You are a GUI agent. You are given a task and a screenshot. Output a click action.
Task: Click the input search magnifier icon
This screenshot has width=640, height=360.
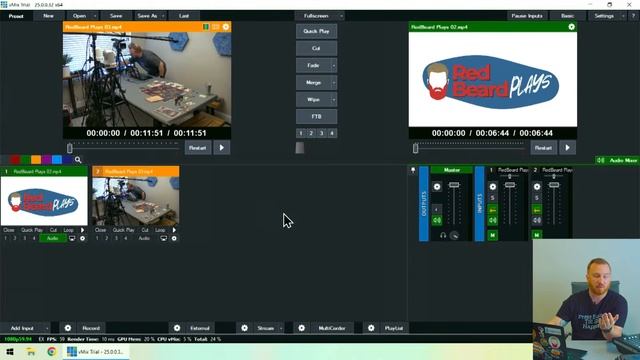tap(78, 160)
